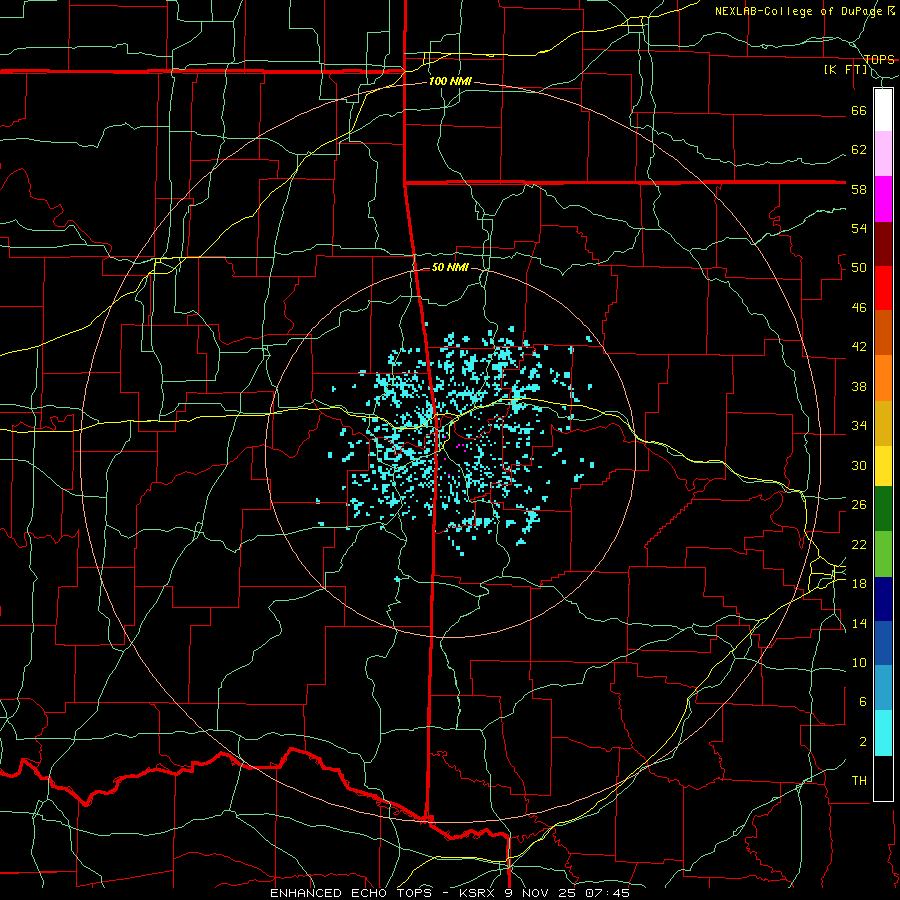Click the dark red legend color band
The height and width of the screenshot is (900, 900).
[x=883, y=243]
